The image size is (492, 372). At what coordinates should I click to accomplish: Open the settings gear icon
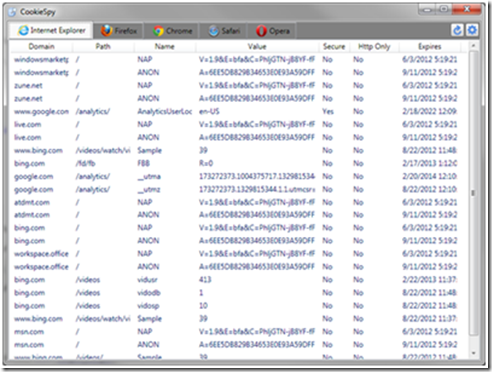tap(472, 30)
